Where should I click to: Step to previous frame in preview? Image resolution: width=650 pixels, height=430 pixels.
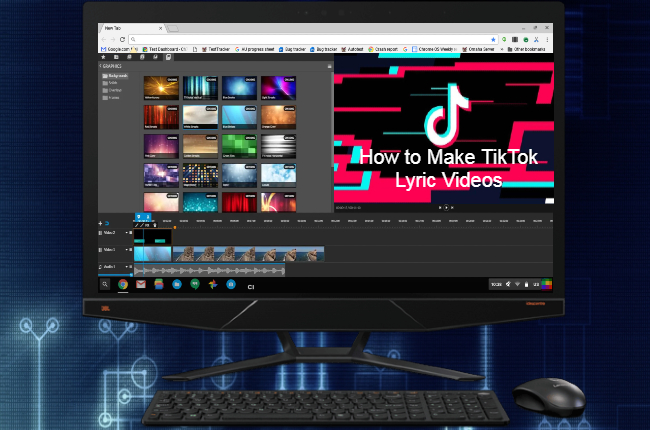coord(440,207)
